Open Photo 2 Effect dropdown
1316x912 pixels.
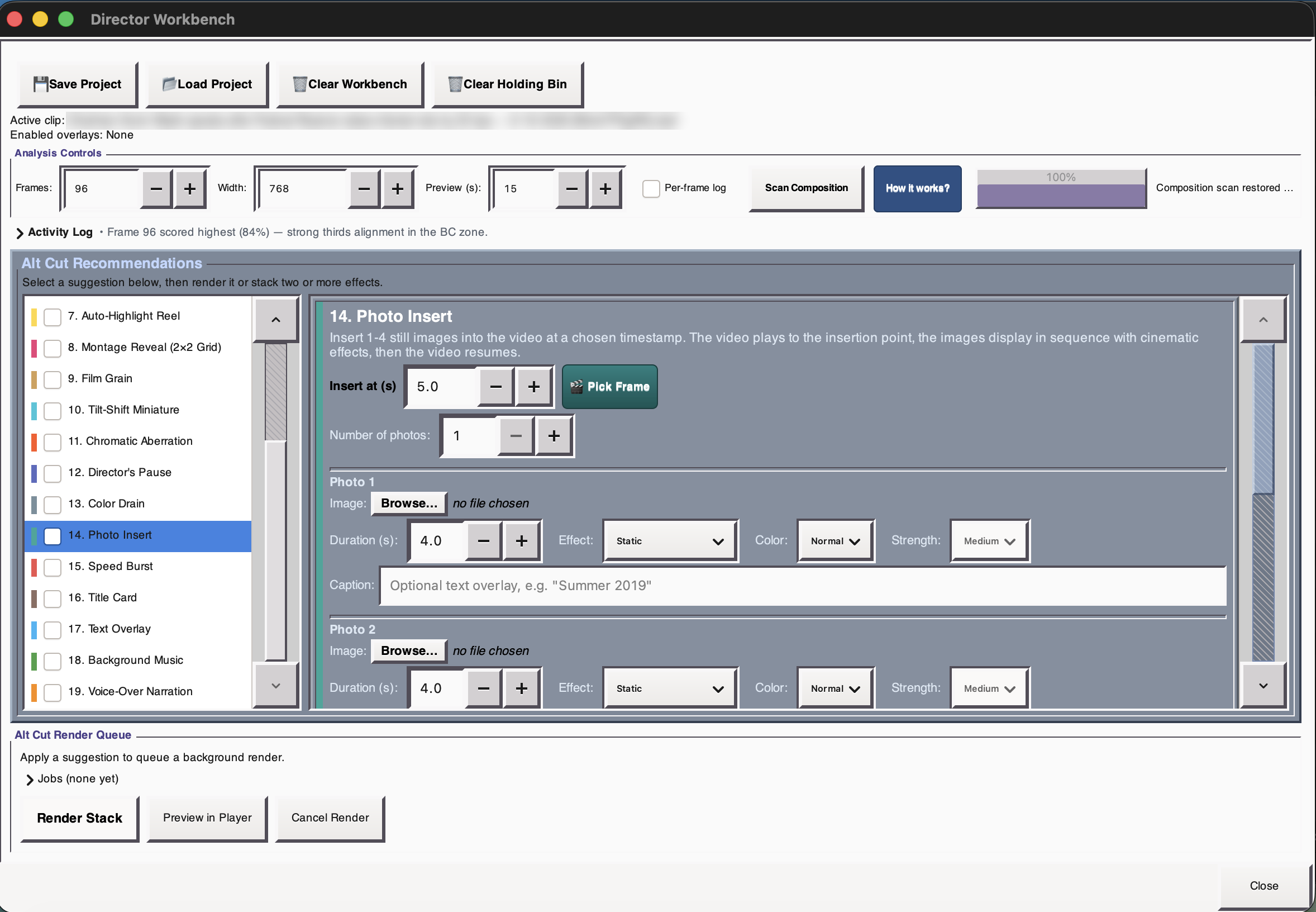(670, 688)
